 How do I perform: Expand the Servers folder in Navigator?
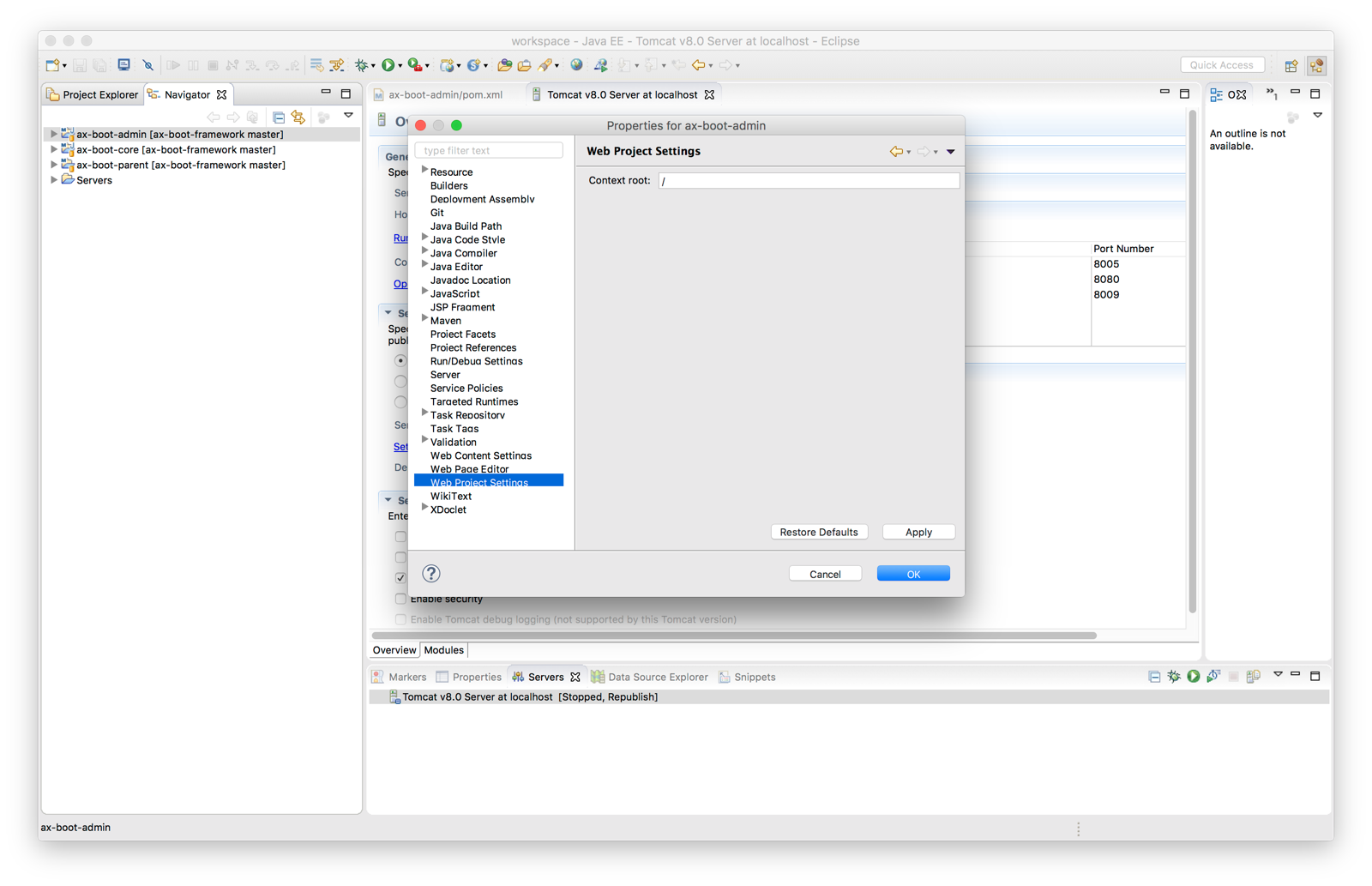click(54, 180)
